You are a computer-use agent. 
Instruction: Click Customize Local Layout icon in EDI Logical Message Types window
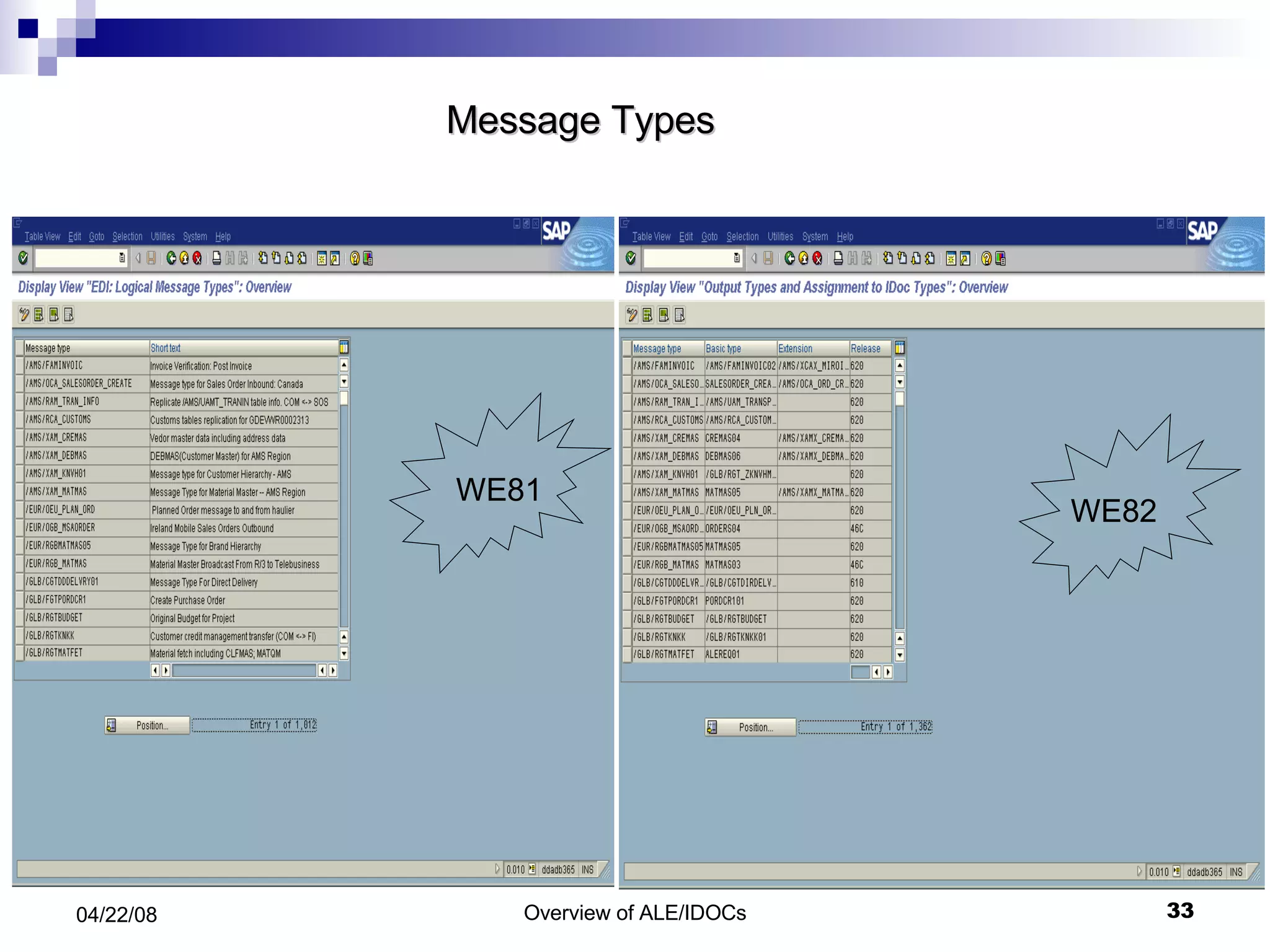click(x=368, y=258)
